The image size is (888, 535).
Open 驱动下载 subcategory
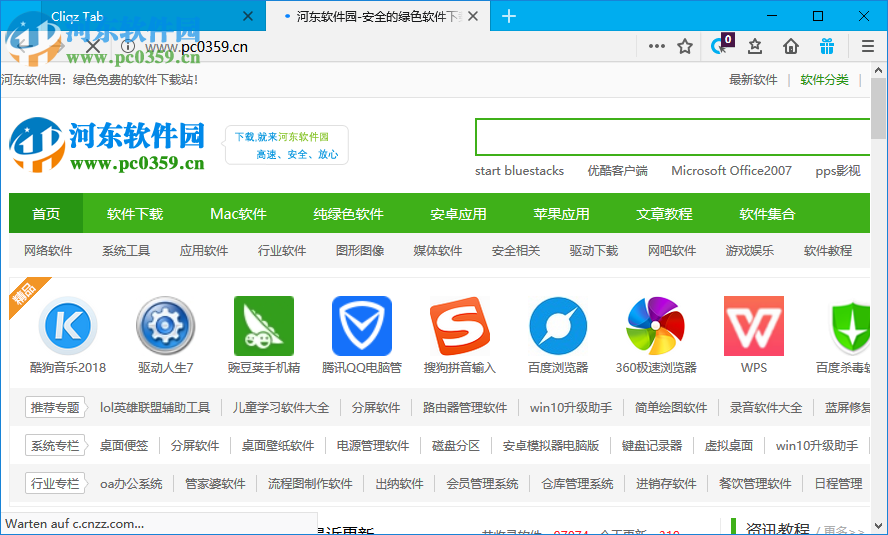pos(594,250)
